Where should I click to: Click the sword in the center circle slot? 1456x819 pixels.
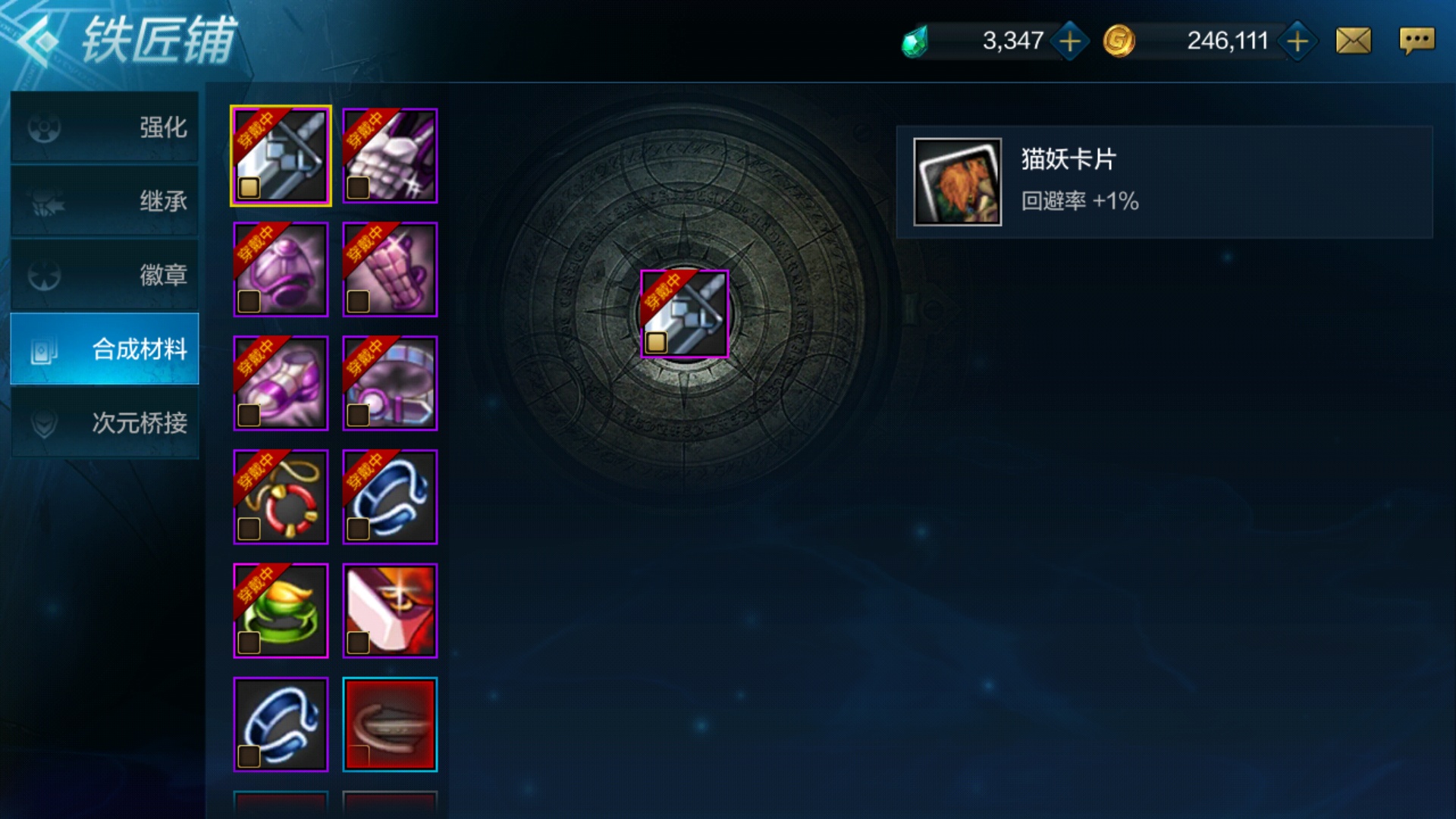(684, 313)
